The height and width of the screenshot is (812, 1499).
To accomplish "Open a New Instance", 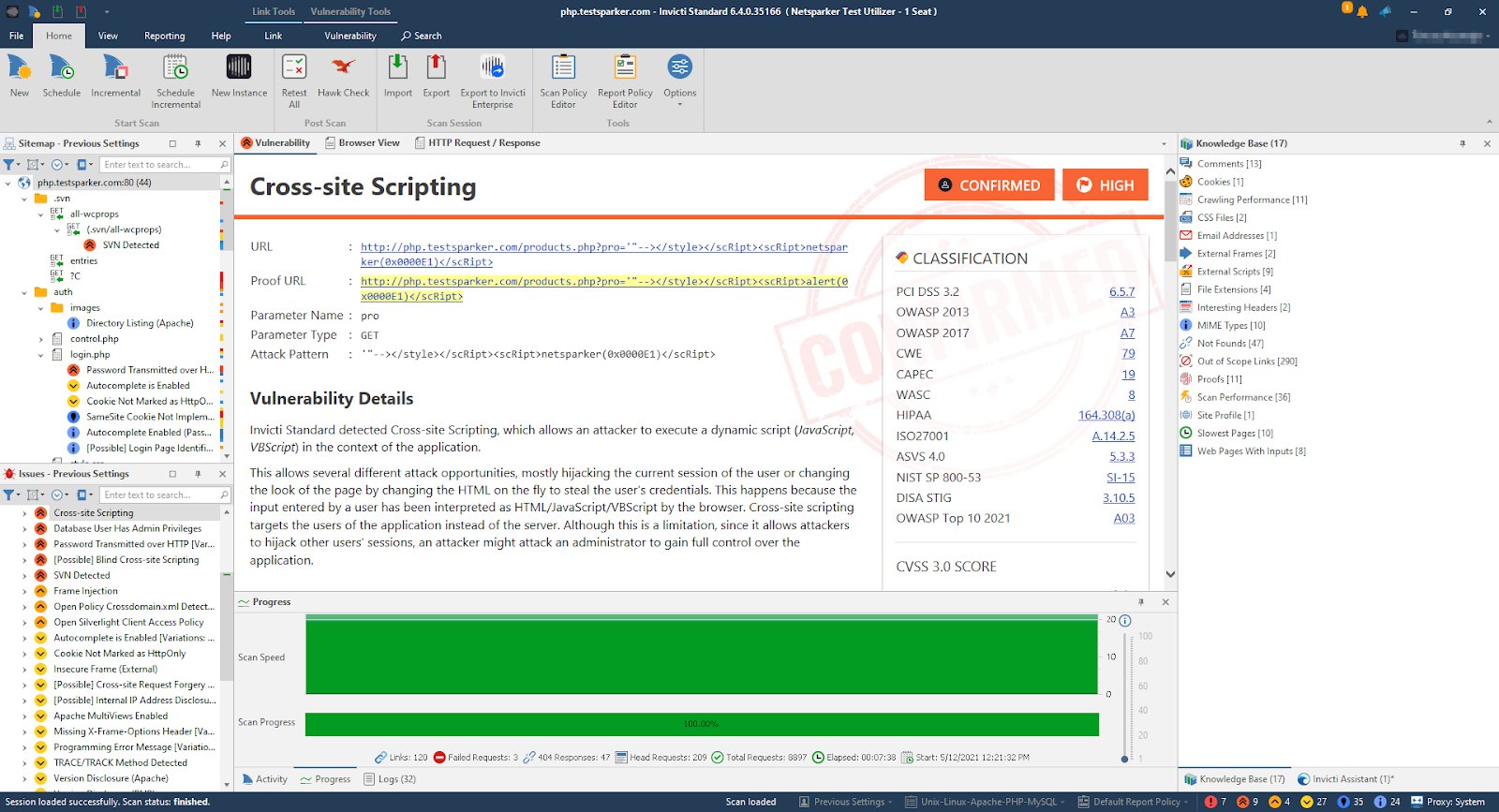I will click(239, 76).
